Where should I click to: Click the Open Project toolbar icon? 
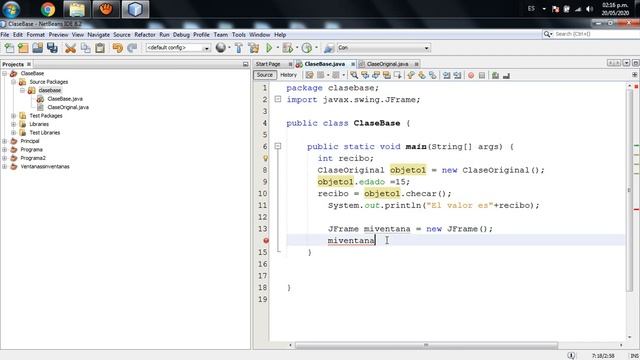tap(38, 48)
